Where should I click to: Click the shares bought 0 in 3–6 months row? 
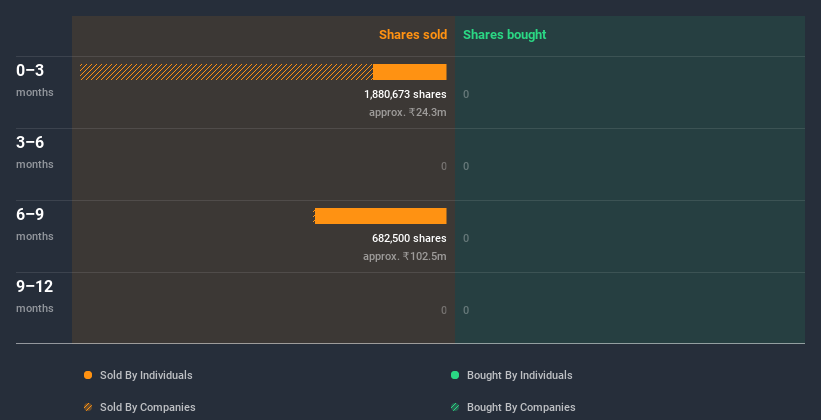(466, 167)
